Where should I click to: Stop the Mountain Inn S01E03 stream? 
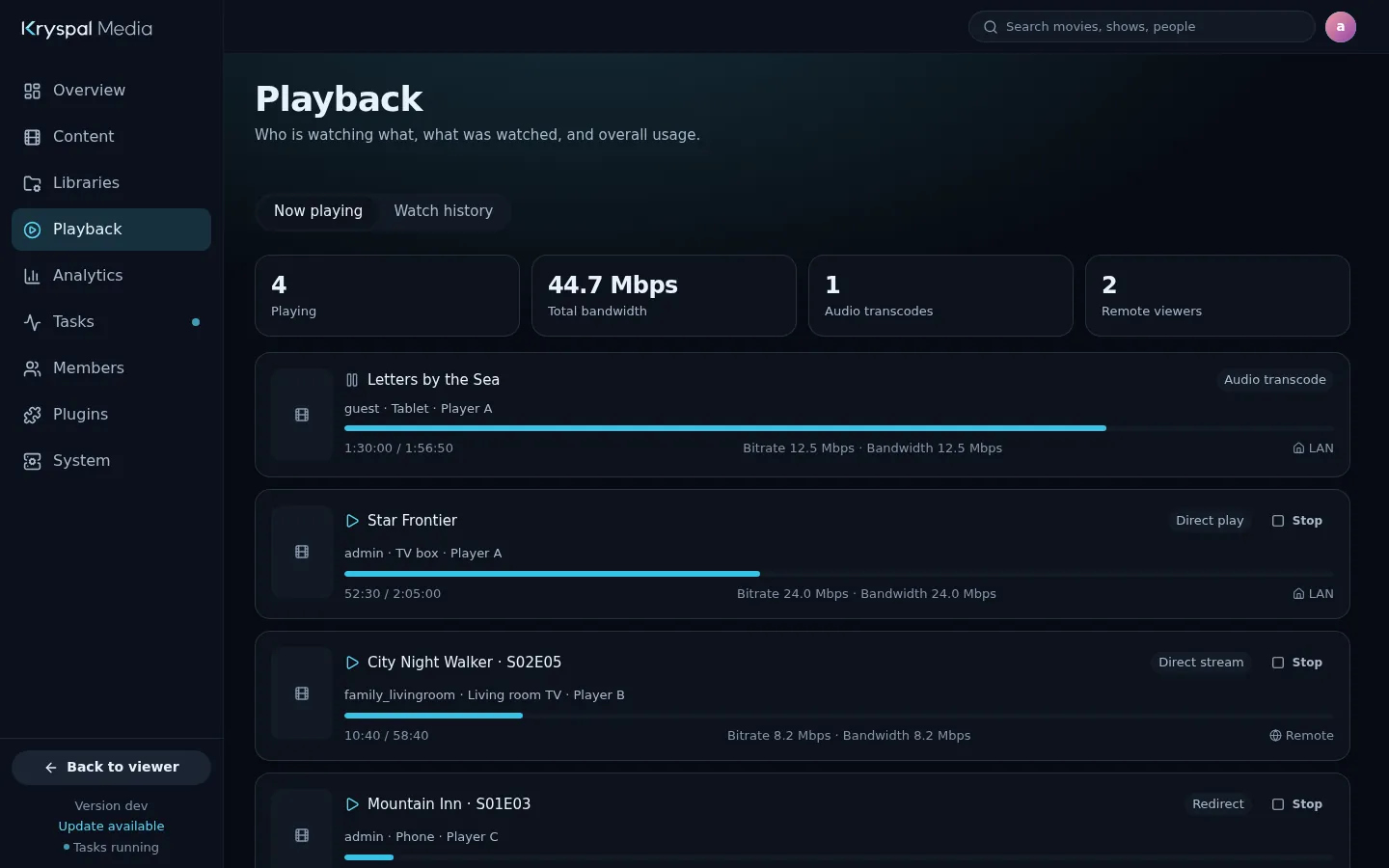[1297, 804]
